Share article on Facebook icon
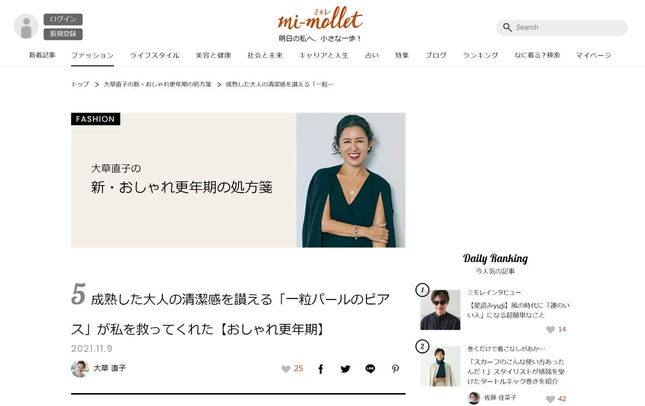The image size is (645, 406). tap(321, 369)
